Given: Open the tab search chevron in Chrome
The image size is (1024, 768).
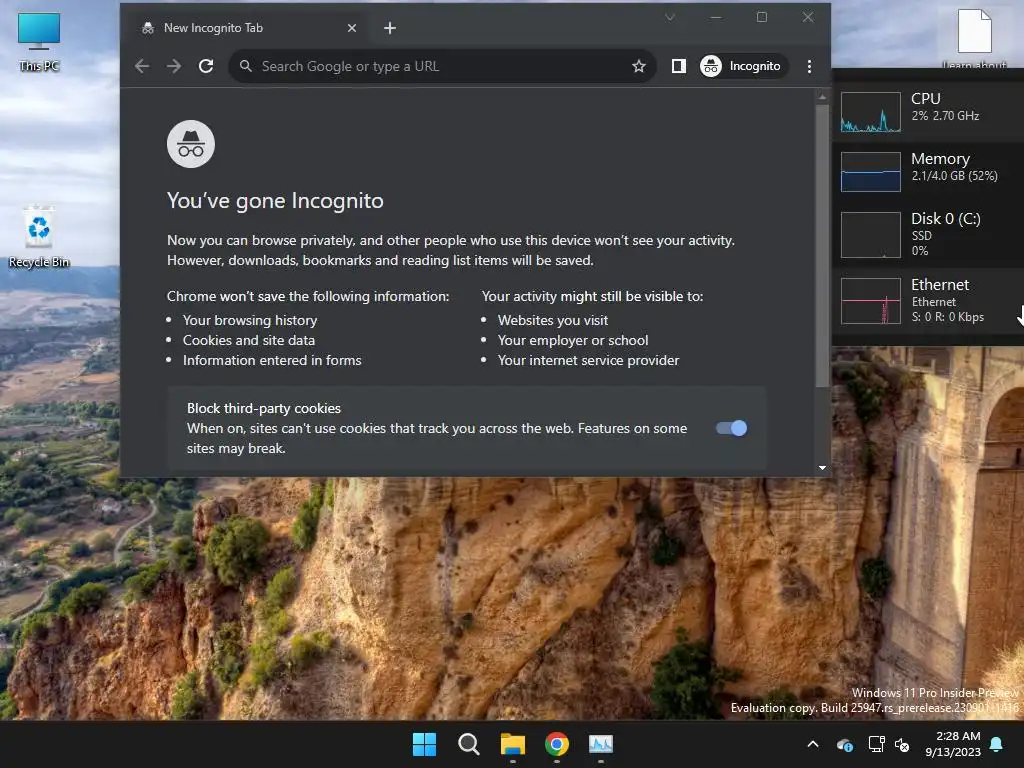Looking at the screenshot, I should 670,18.
